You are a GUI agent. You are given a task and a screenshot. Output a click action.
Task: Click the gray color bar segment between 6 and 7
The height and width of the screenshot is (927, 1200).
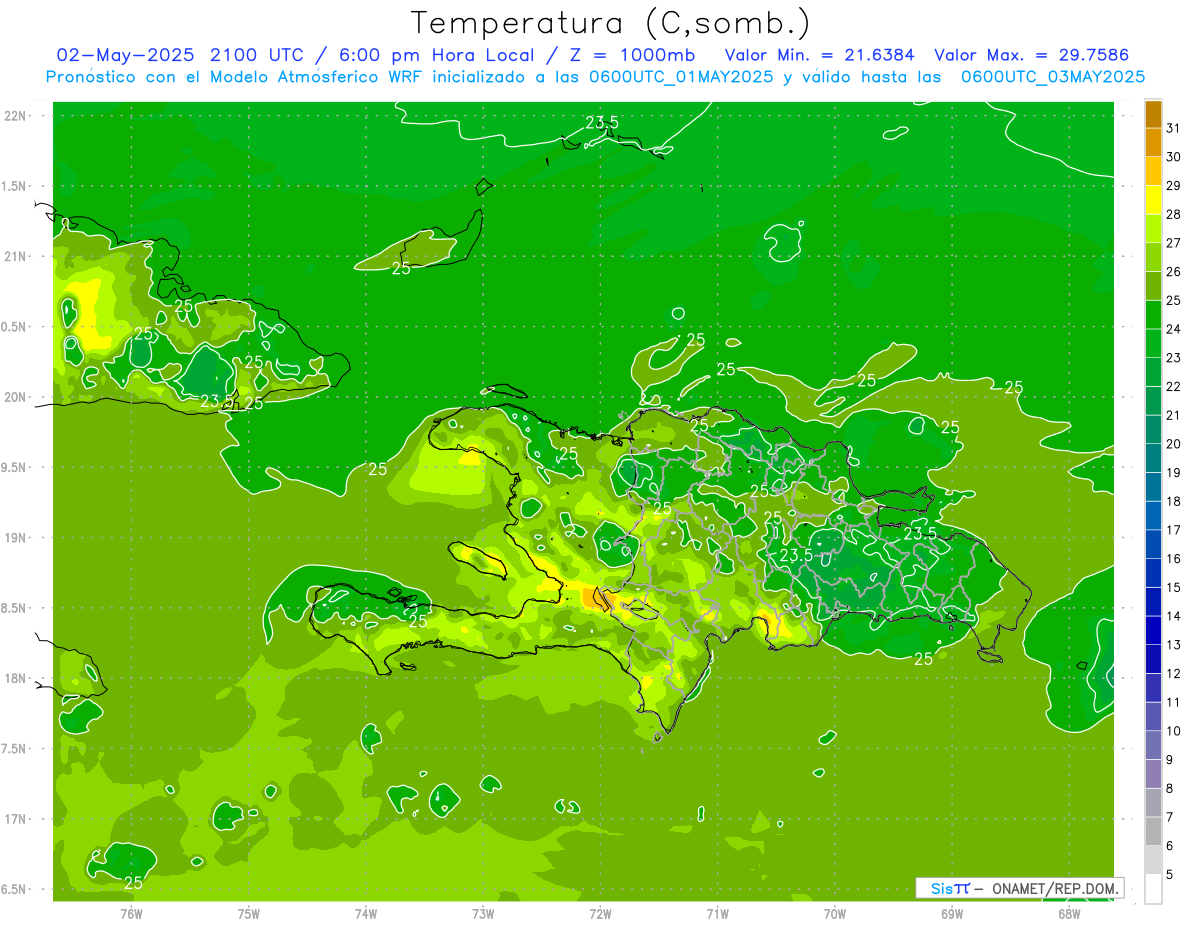(1153, 831)
